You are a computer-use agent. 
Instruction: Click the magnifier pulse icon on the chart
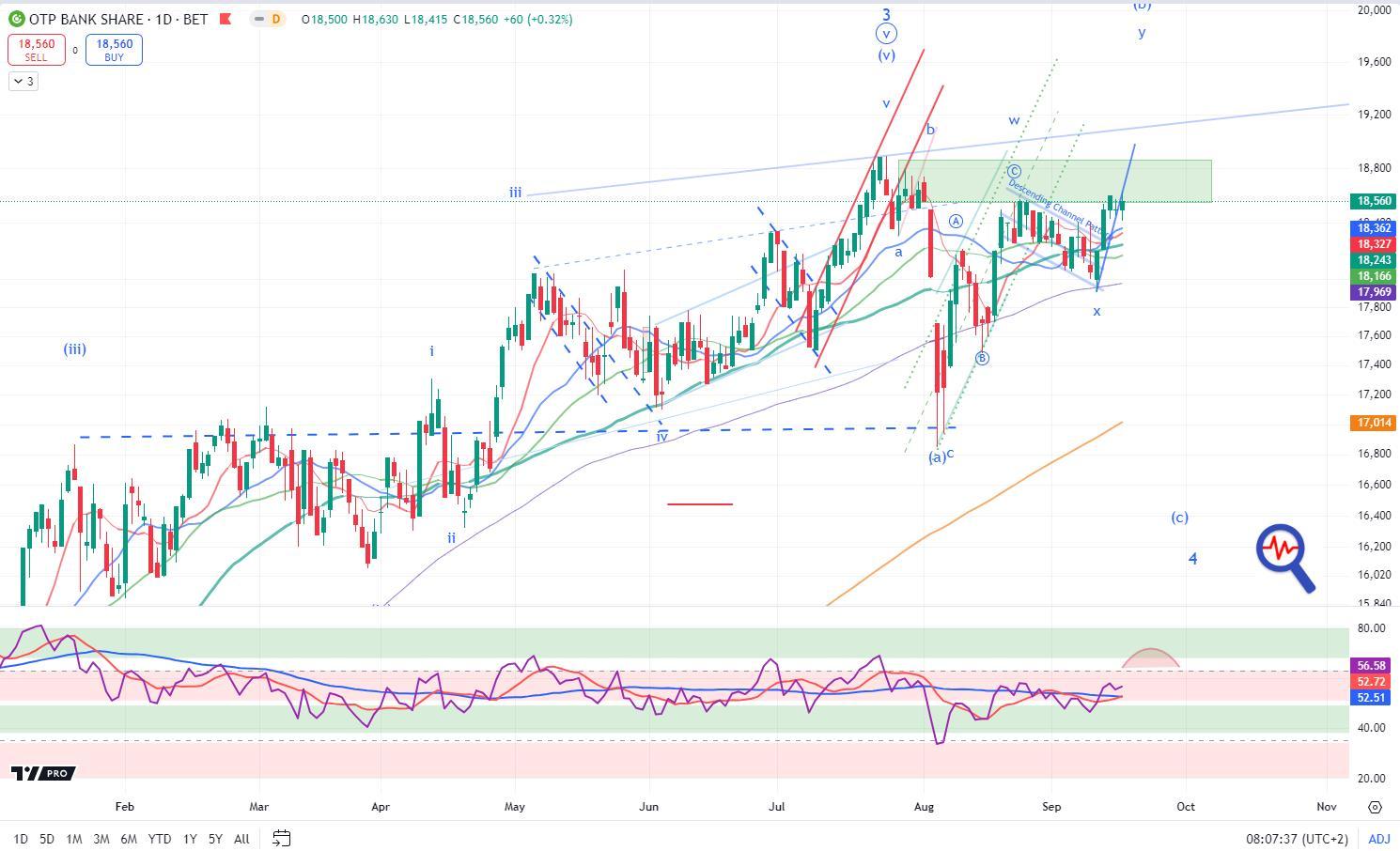pyautogui.click(x=1285, y=559)
